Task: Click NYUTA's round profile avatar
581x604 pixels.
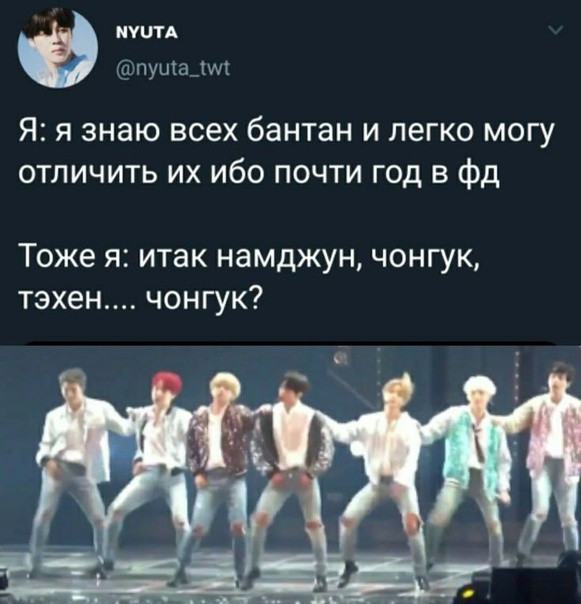Action: [x=58, y=49]
